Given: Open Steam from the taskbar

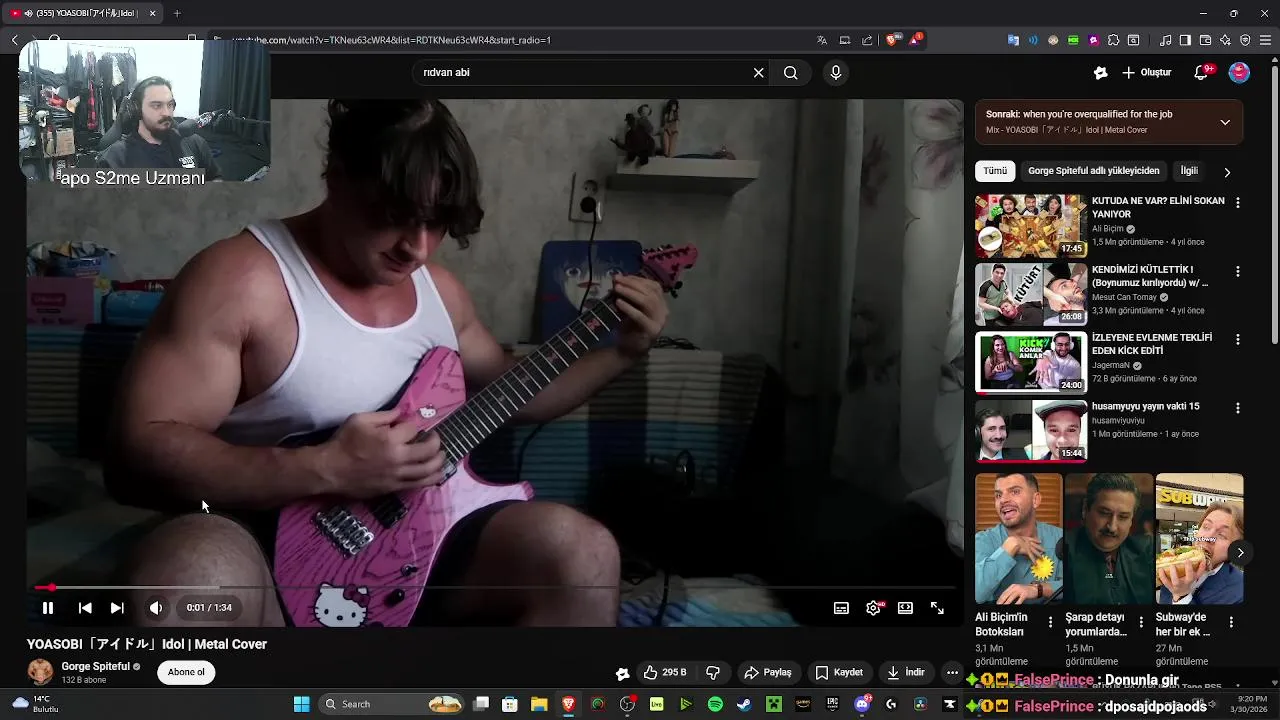Looking at the screenshot, I should (744, 704).
